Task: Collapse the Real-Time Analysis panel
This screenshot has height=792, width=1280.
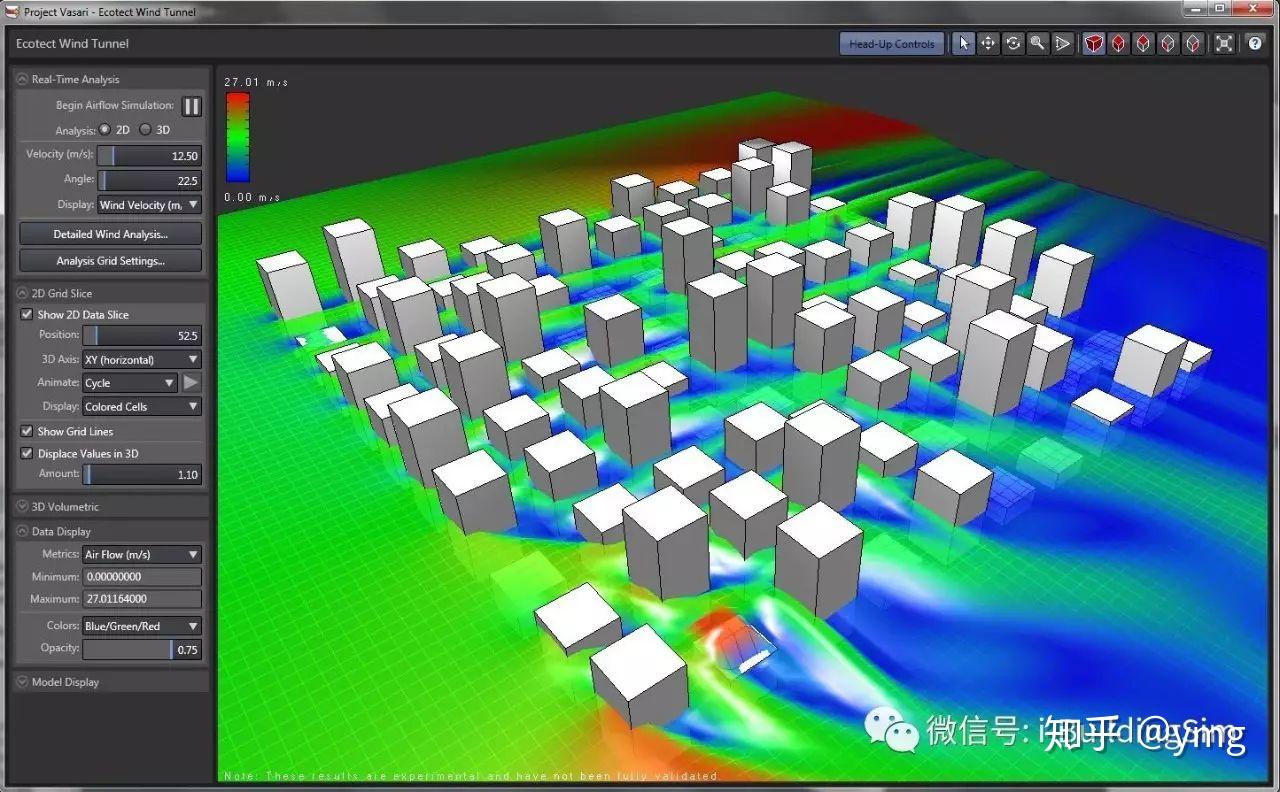Action: [x=21, y=78]
